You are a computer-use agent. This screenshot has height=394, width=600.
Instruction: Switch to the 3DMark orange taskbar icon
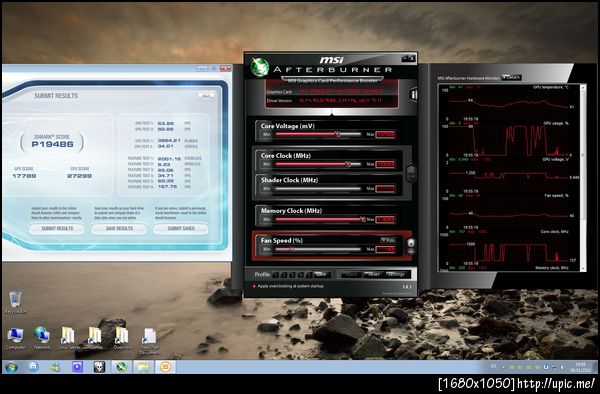tap(165, 367)
